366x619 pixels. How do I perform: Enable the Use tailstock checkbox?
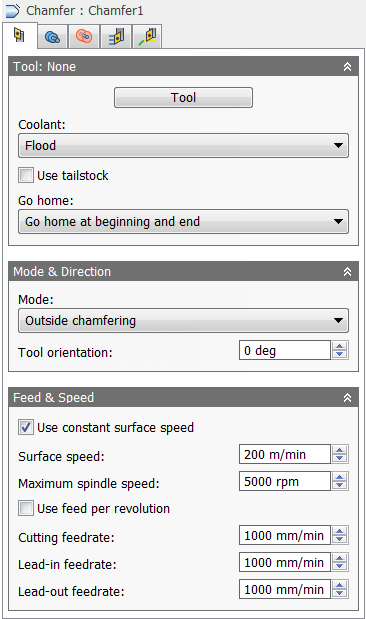click(x=26, y=175)
